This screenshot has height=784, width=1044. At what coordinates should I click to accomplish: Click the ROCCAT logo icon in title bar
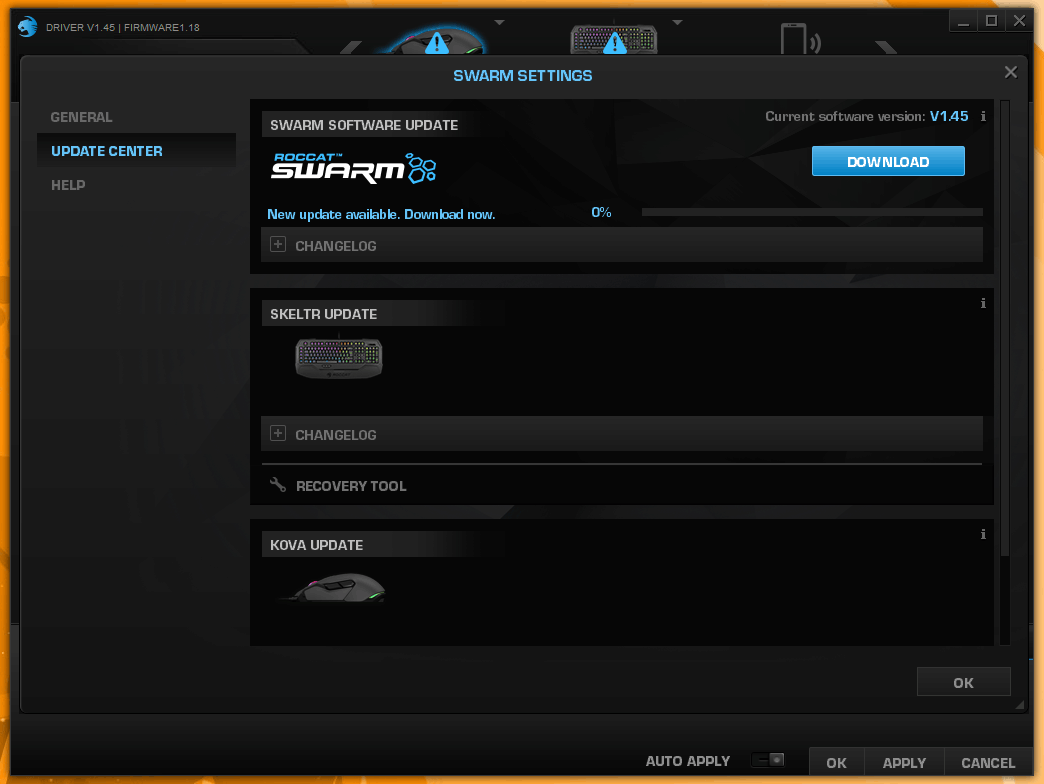point(27,27)
